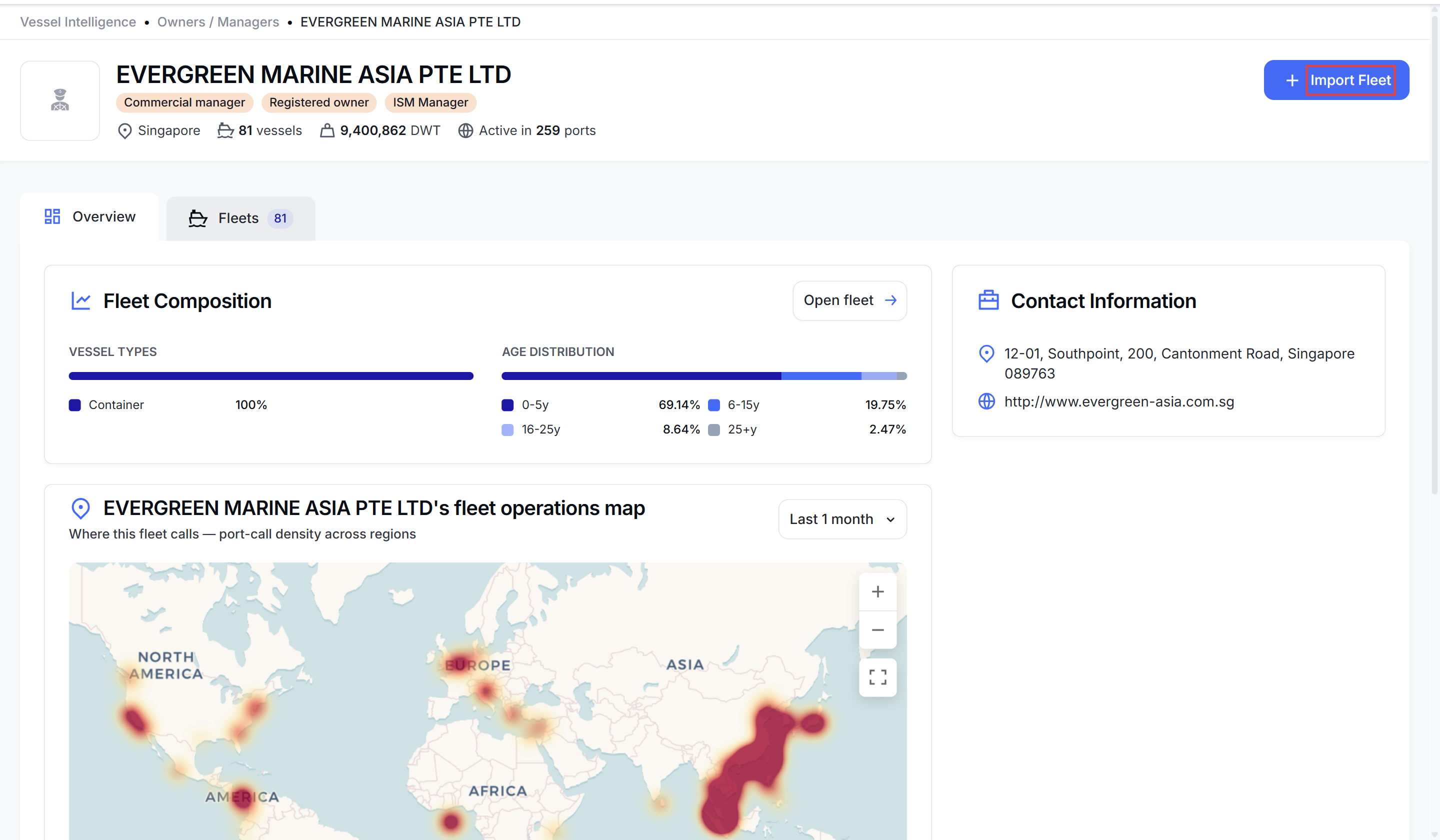Select the Registered owner tag
1440x840 pixels.
[319, 102]
